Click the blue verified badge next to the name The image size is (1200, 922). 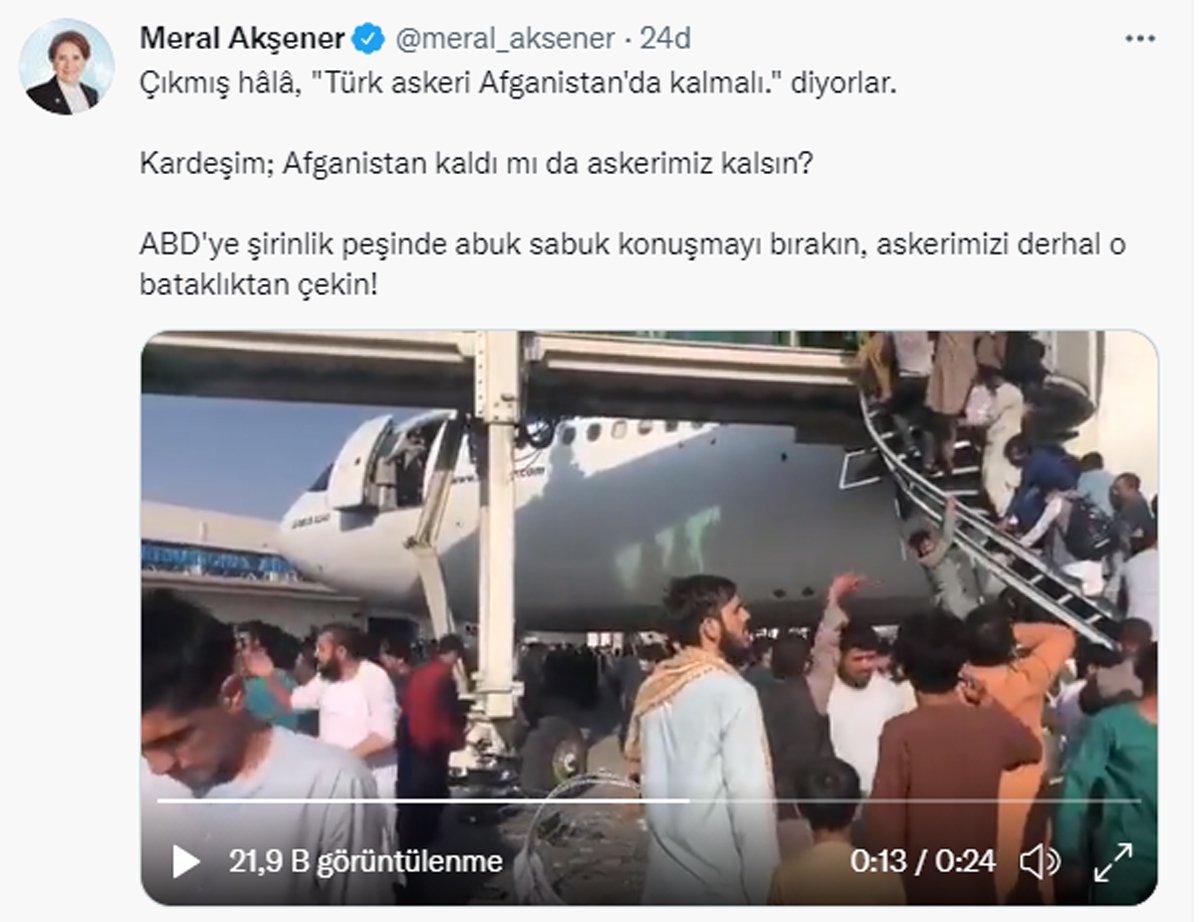(x=370, y=39)
